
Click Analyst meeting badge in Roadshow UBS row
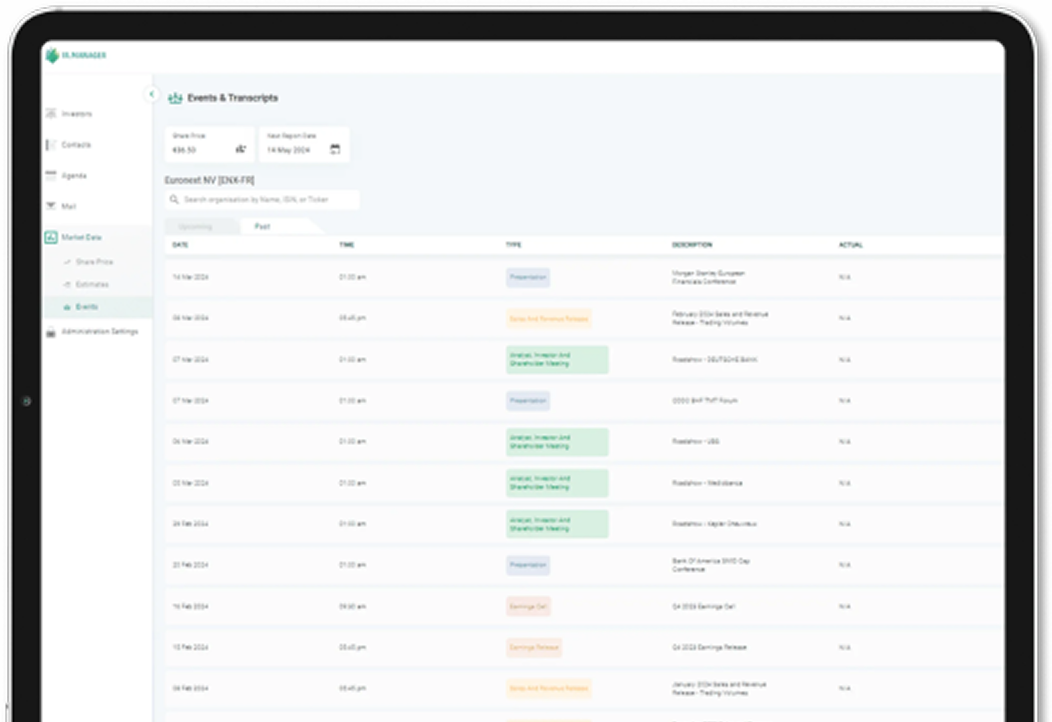557,442
